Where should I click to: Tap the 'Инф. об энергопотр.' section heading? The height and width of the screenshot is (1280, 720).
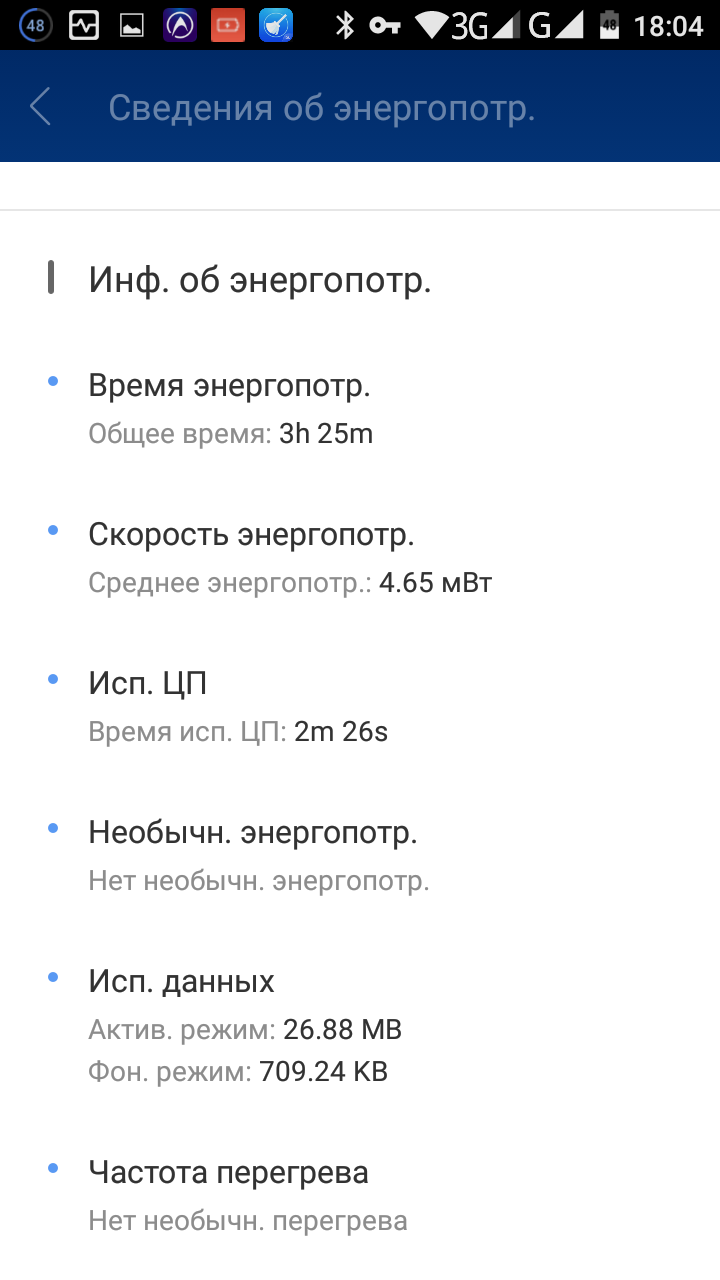pyautogui.click(x=260, y=280)
